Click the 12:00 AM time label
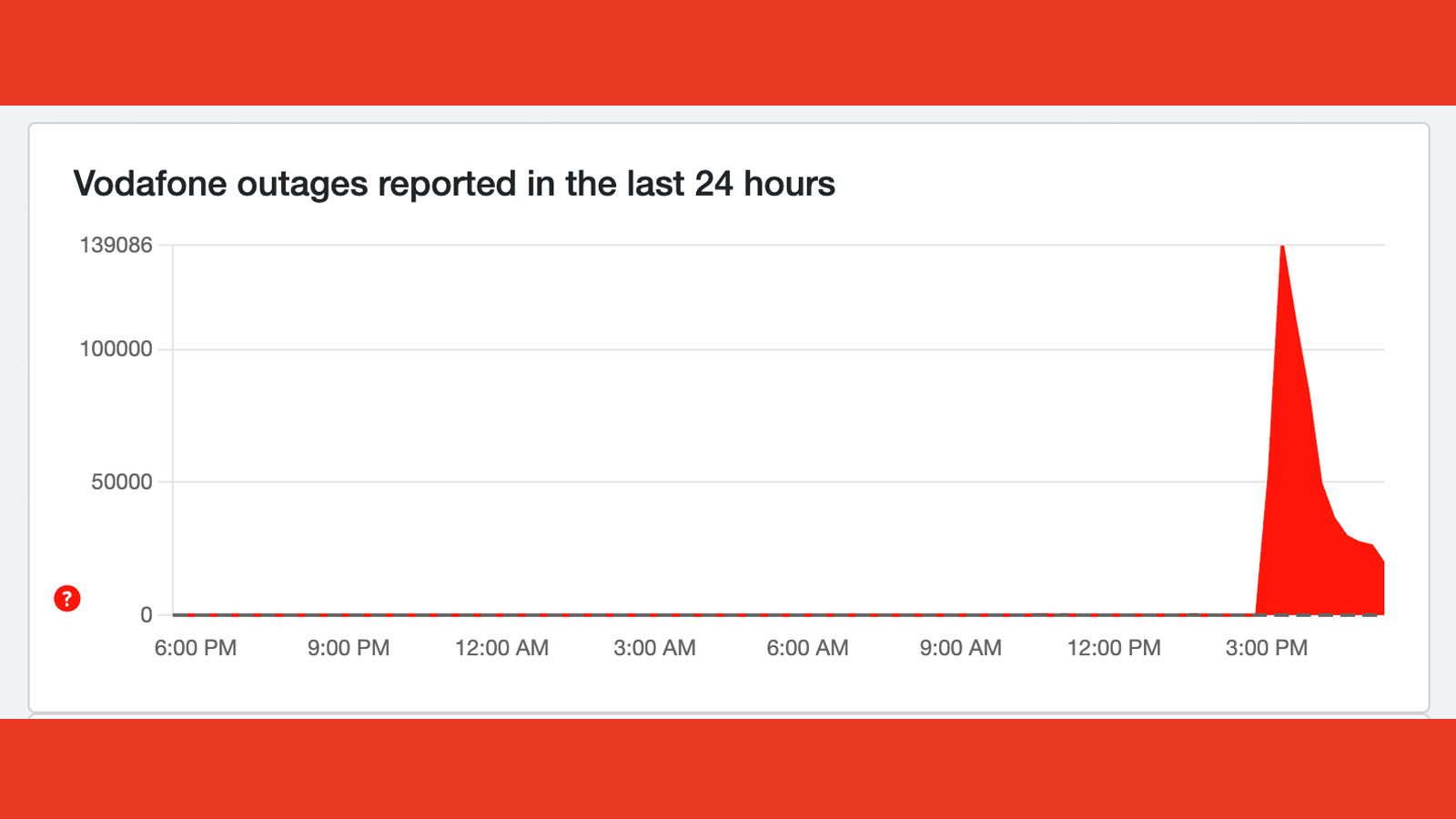 (x=501, y=648)
